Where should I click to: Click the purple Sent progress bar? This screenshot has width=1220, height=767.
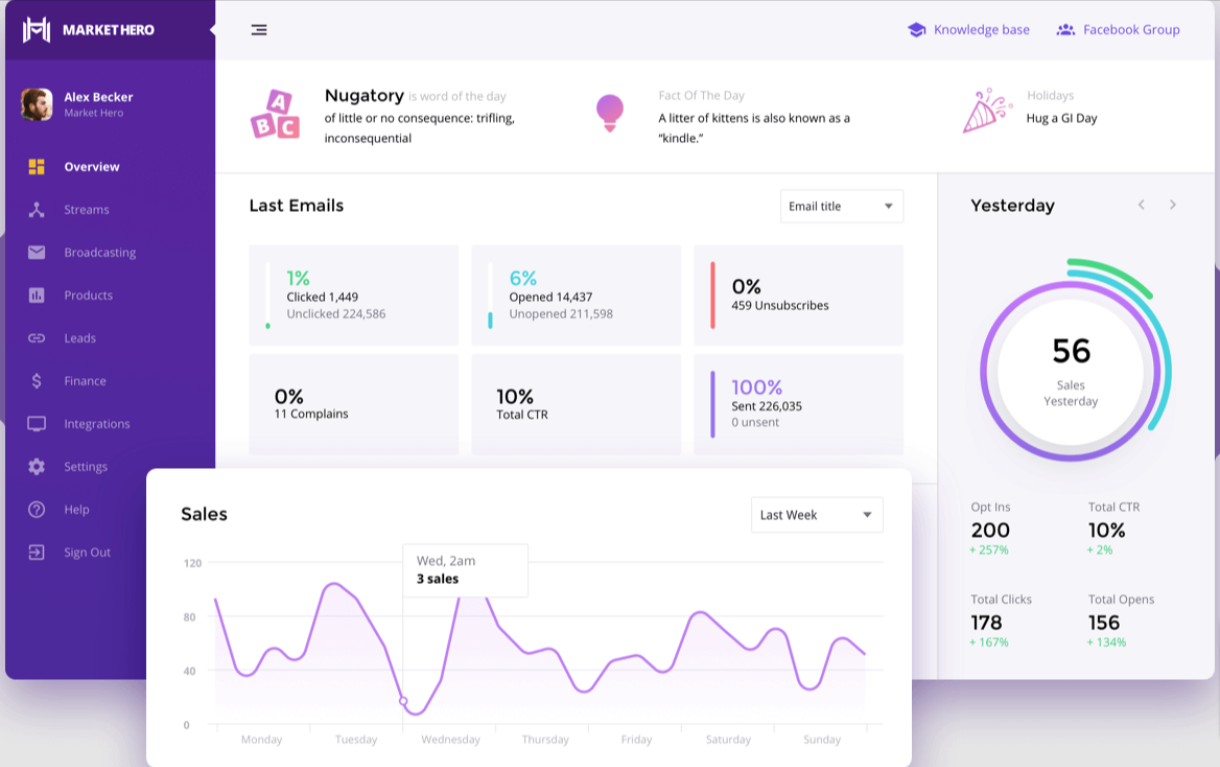(712, 404)
